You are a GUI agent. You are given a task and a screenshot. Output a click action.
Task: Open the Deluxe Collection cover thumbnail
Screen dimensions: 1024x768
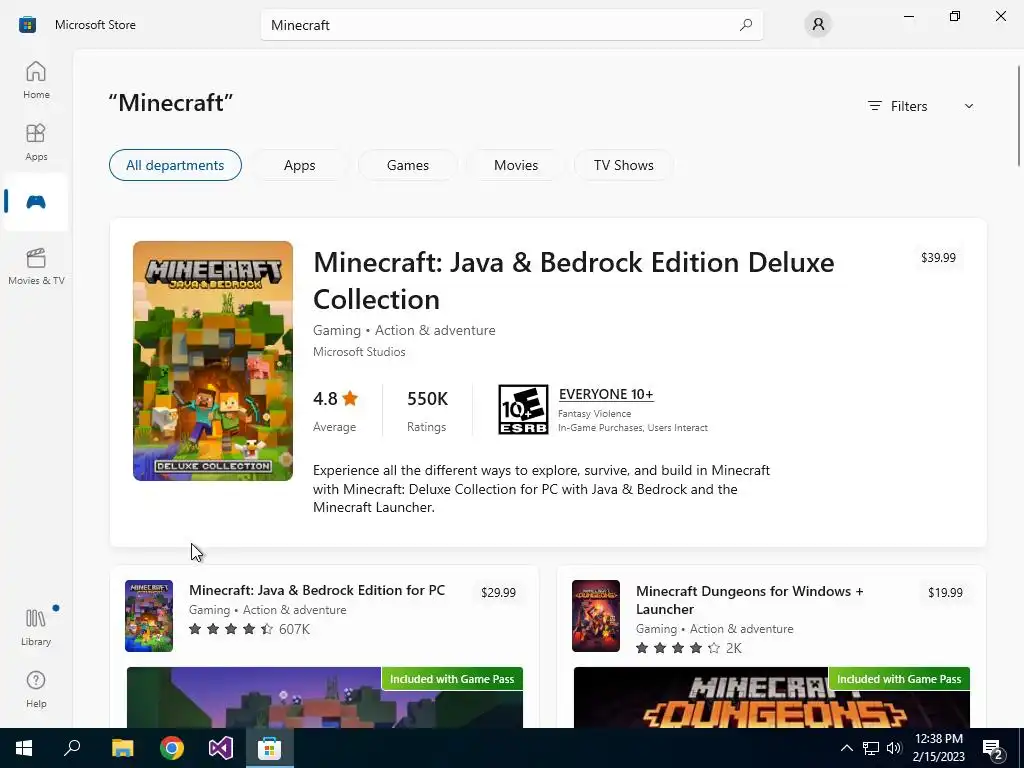(x=213, y=361)
